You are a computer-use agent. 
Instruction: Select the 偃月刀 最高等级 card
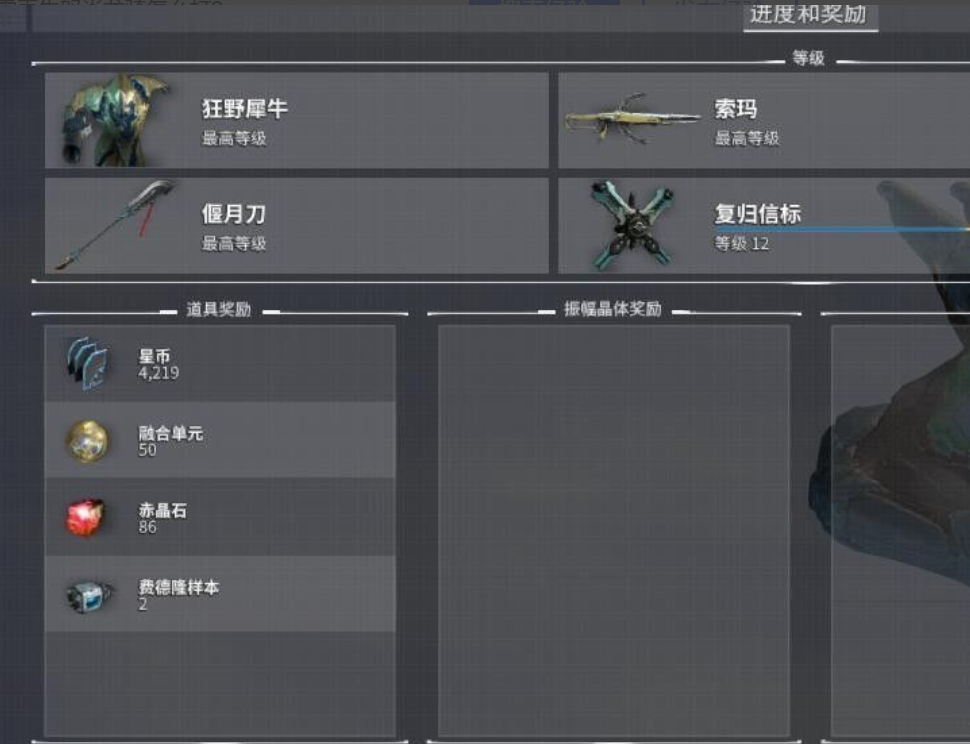click(x=297, y=226)
